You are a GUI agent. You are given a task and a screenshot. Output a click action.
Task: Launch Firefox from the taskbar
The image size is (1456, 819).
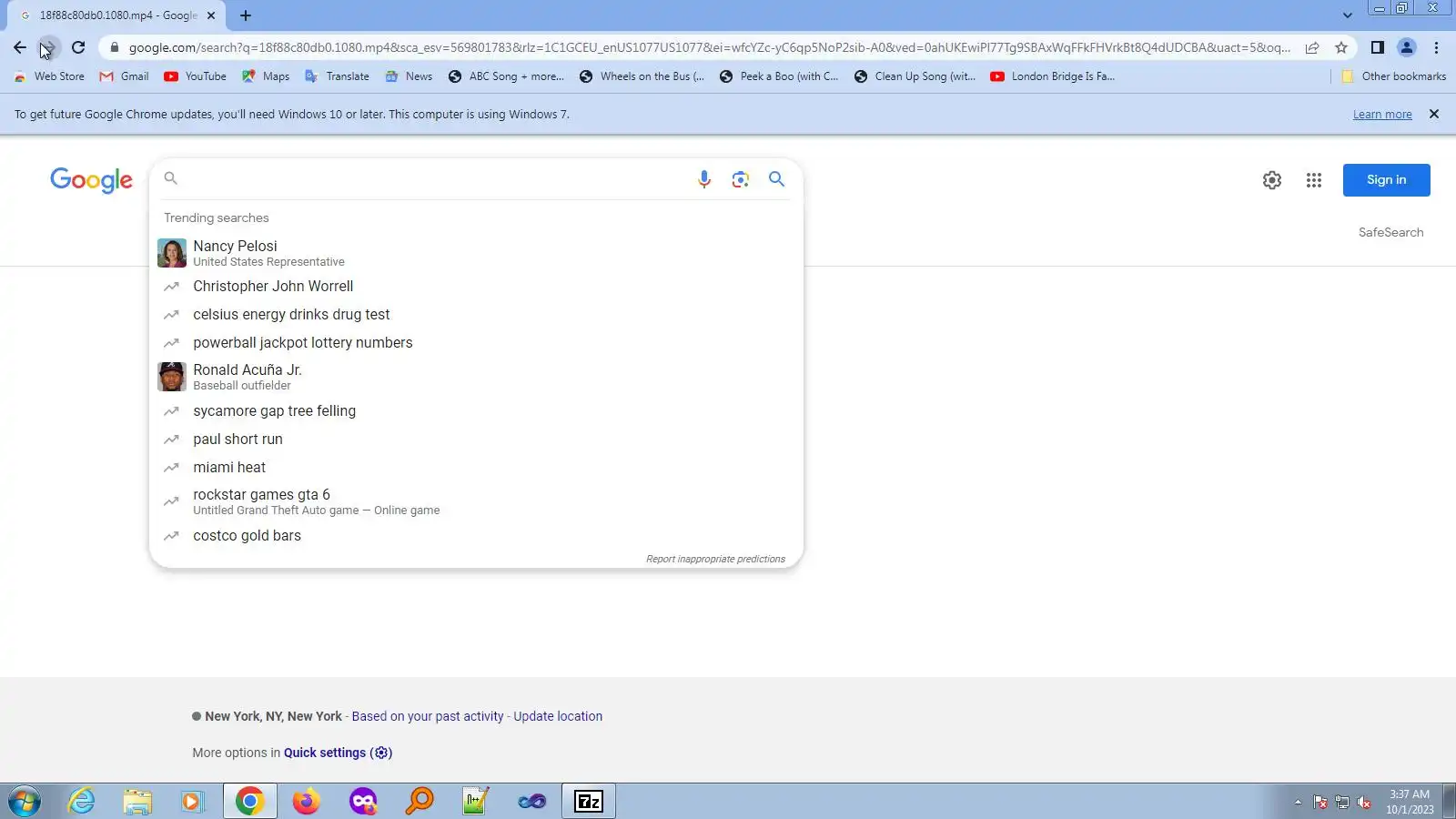click(307, 802)
